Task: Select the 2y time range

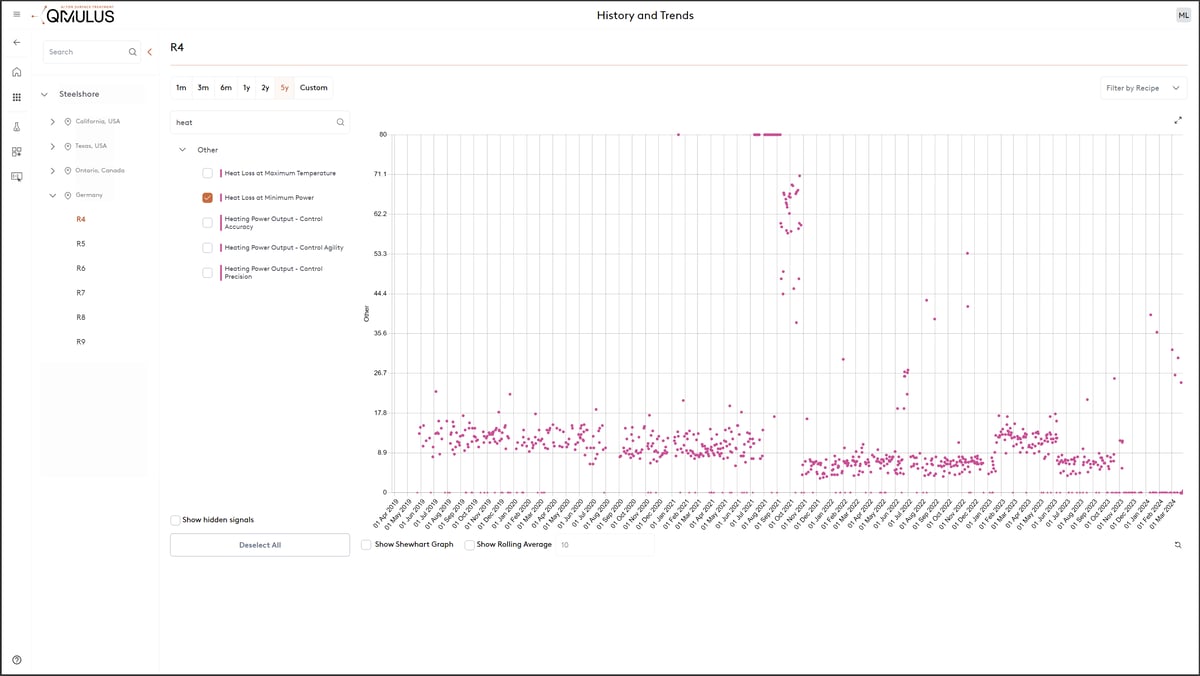Action: pyautogui.click(x=265, y=88)
